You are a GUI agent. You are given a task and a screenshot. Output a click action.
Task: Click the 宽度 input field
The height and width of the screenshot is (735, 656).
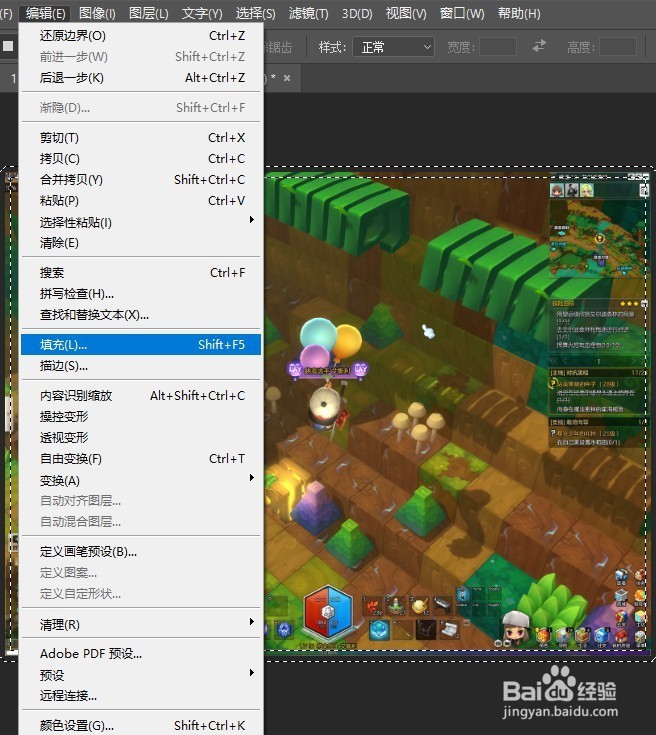pyautogui.click(x=498, y=47)
